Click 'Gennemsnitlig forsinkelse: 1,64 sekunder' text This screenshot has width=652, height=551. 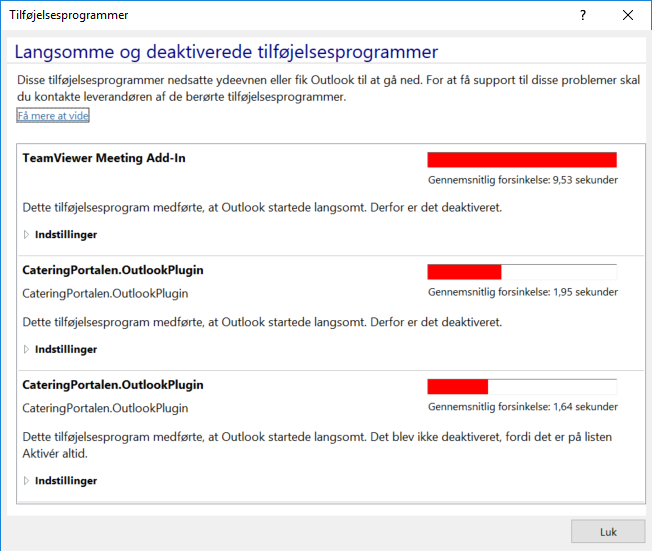[x=523, y=407]
